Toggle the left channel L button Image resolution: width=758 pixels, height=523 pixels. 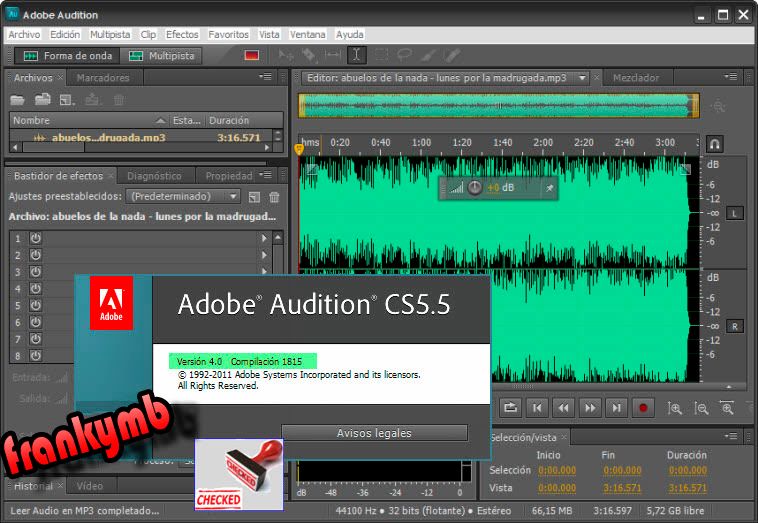[x=734, y=213]
